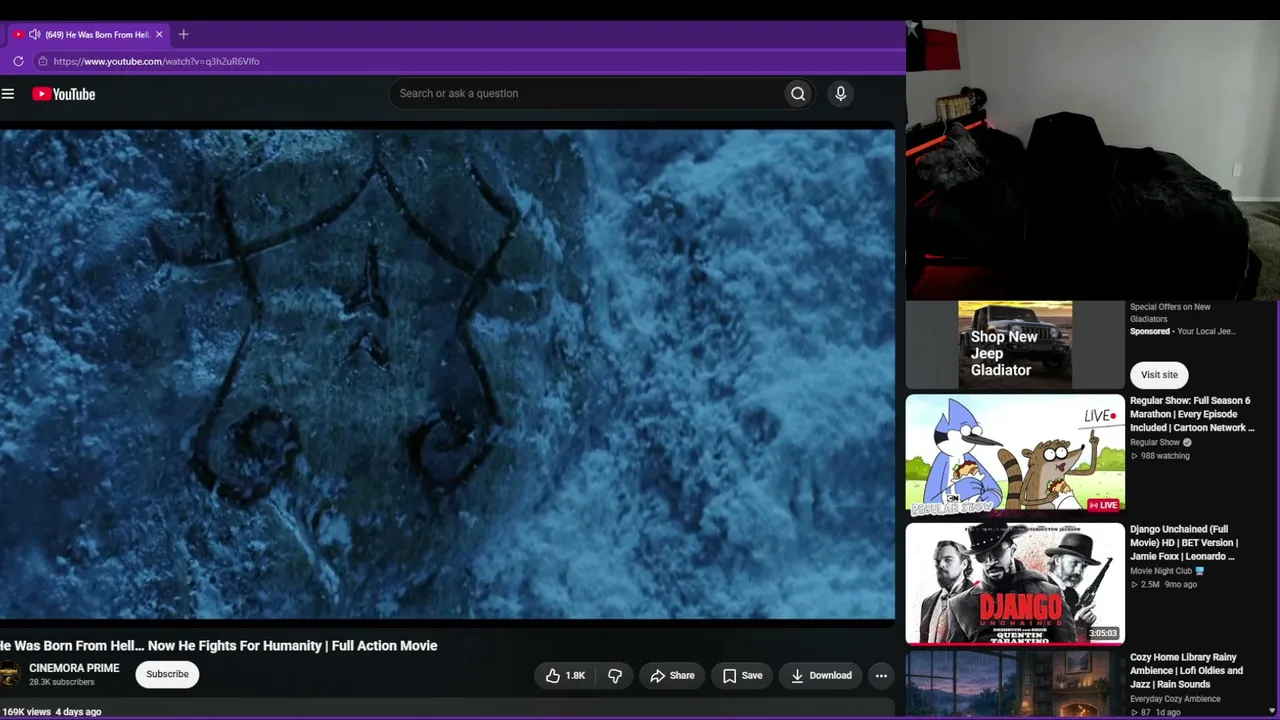Open the YouTube guide hamburger menu
1280x720 pixels.
click(x=8, y=94)
